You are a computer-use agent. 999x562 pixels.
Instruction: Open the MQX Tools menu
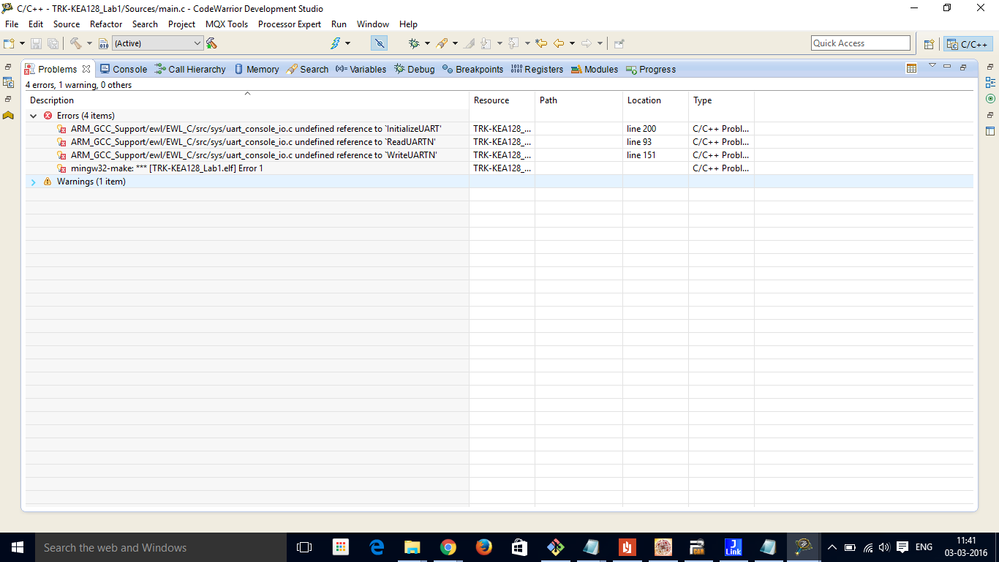pyautogui.click(x=227, y=24)
